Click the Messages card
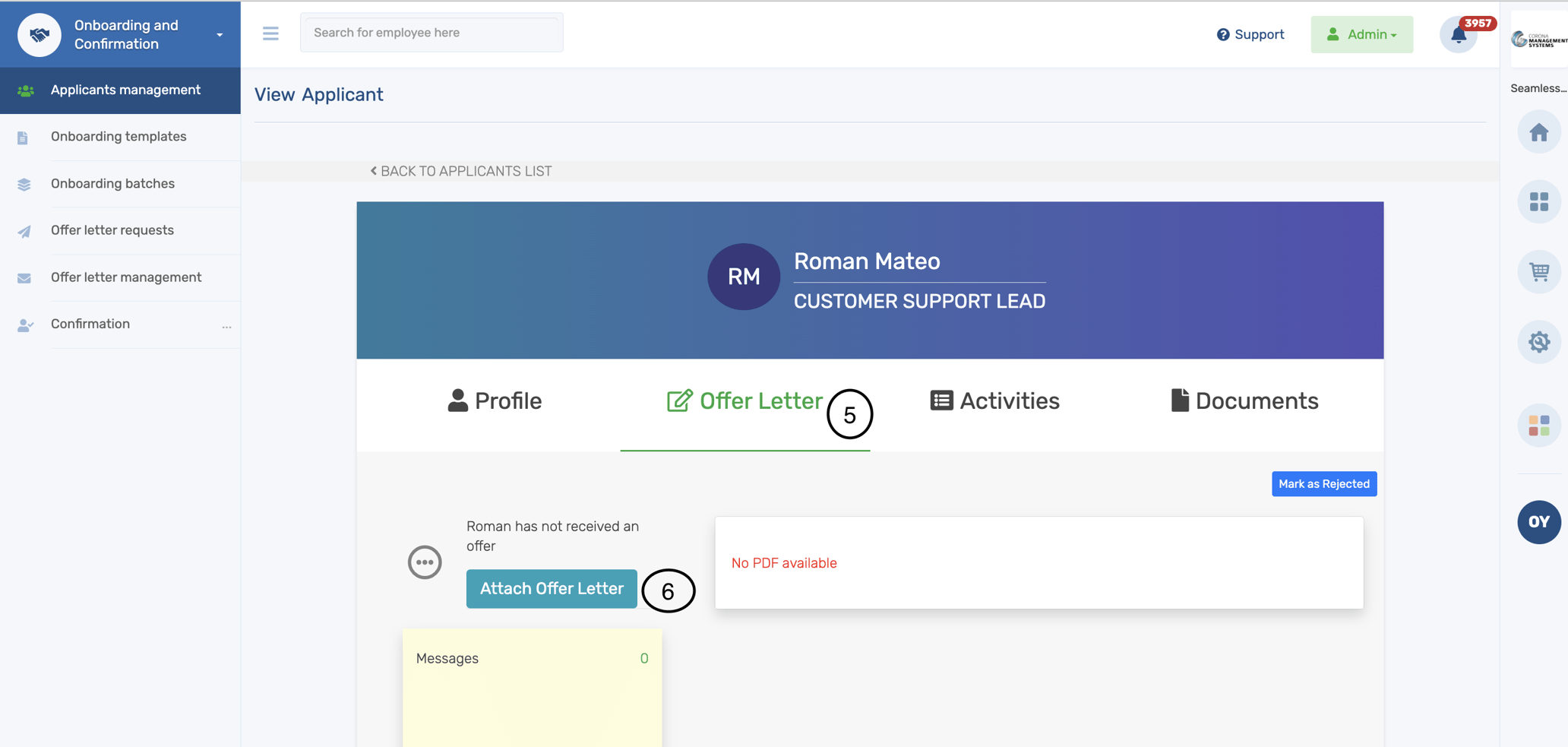 (x=532, y=688)
